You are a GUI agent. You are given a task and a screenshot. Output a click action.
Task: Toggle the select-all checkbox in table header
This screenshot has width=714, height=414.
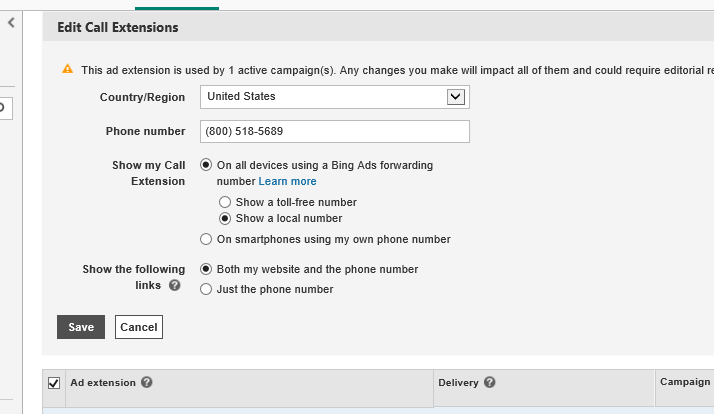tap(54, 382)
